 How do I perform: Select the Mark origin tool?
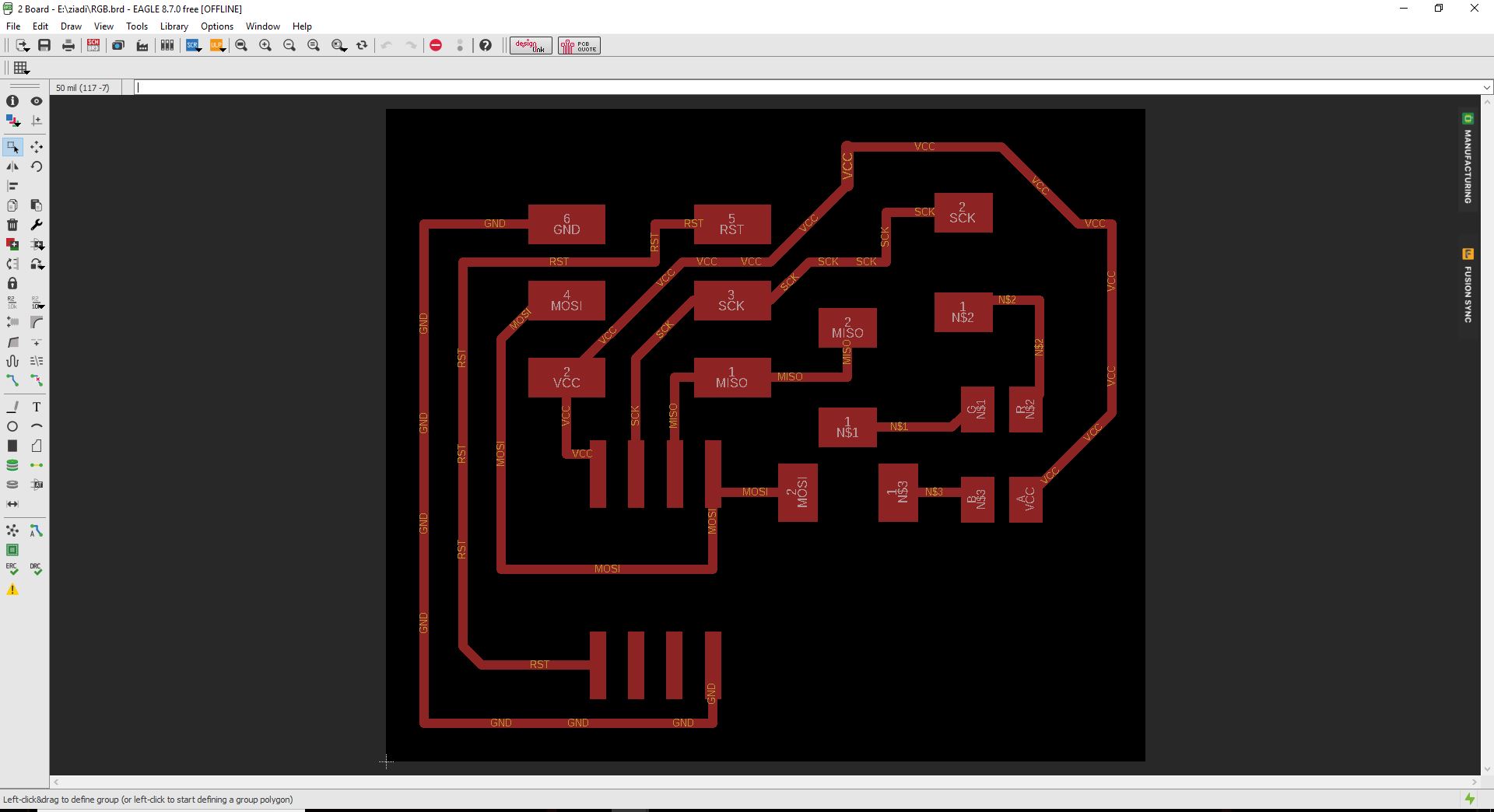click(x=37, y=121)
